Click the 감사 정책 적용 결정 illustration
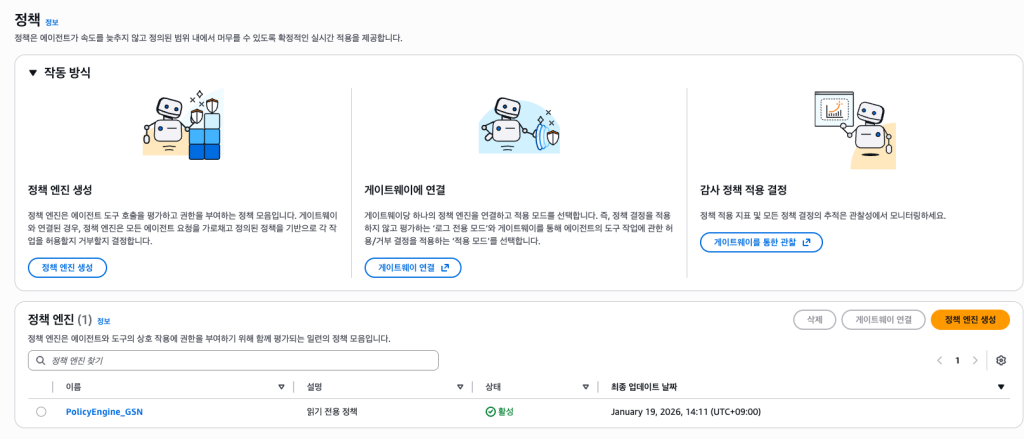Screen dimensions: 1024x439 (853, 125)
